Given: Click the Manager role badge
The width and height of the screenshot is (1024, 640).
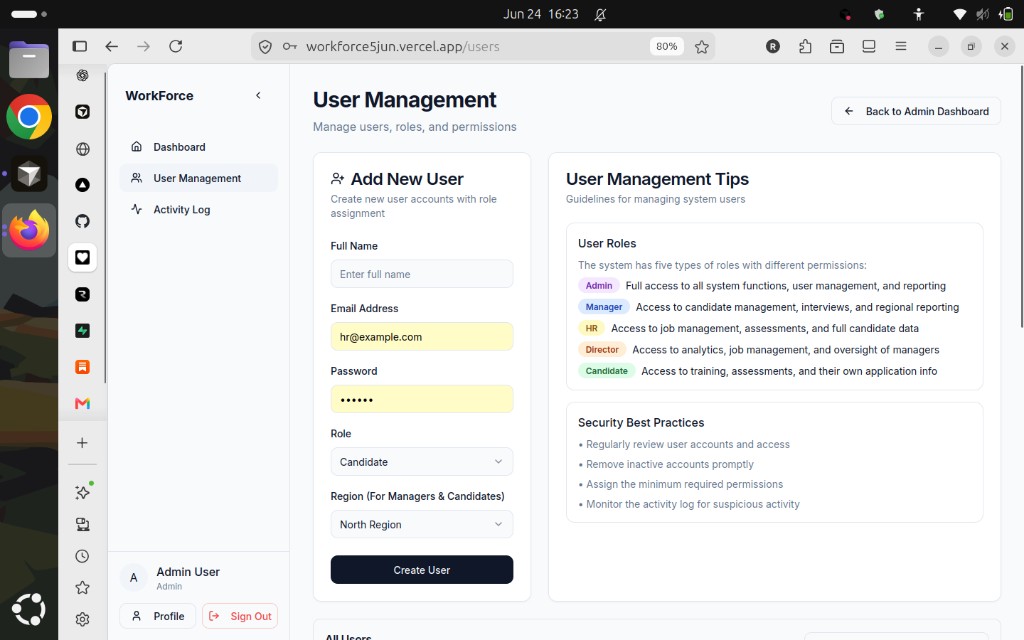Looking at the screenshot, I should click(x=603, y=307).
